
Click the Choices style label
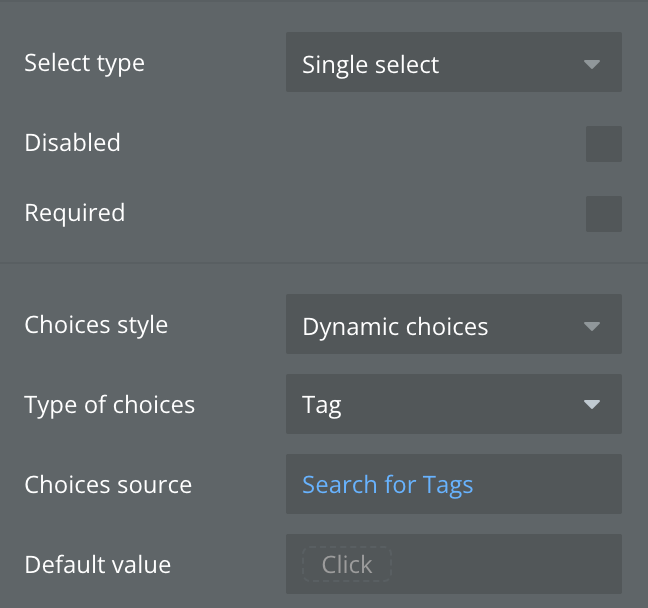pos(96,325)
